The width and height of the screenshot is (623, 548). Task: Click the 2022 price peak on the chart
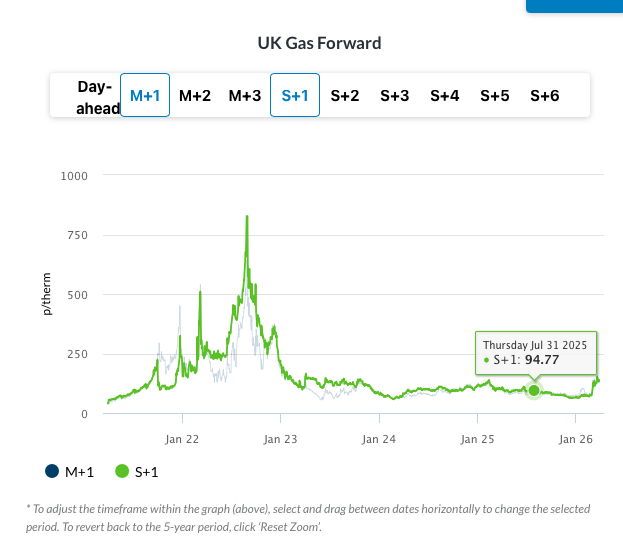pyautogui.click(x=247, y=217)
